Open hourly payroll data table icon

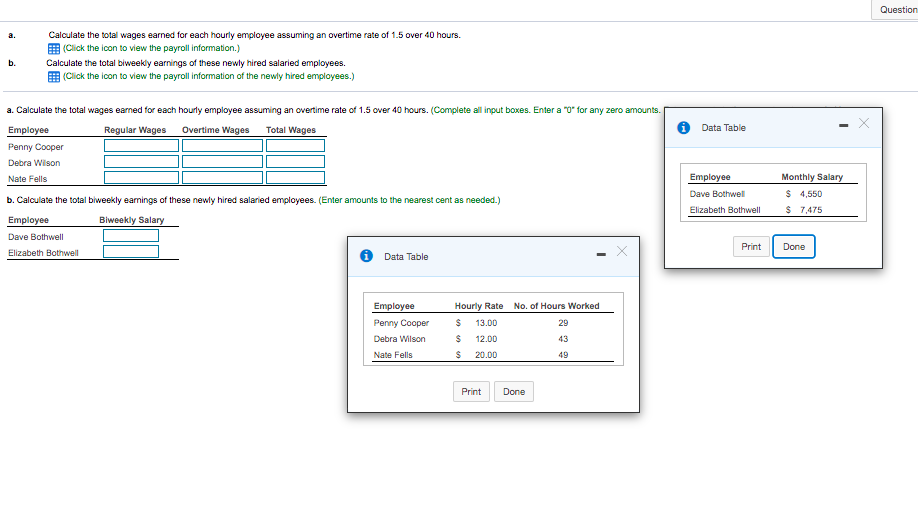(x=53, y=49)
